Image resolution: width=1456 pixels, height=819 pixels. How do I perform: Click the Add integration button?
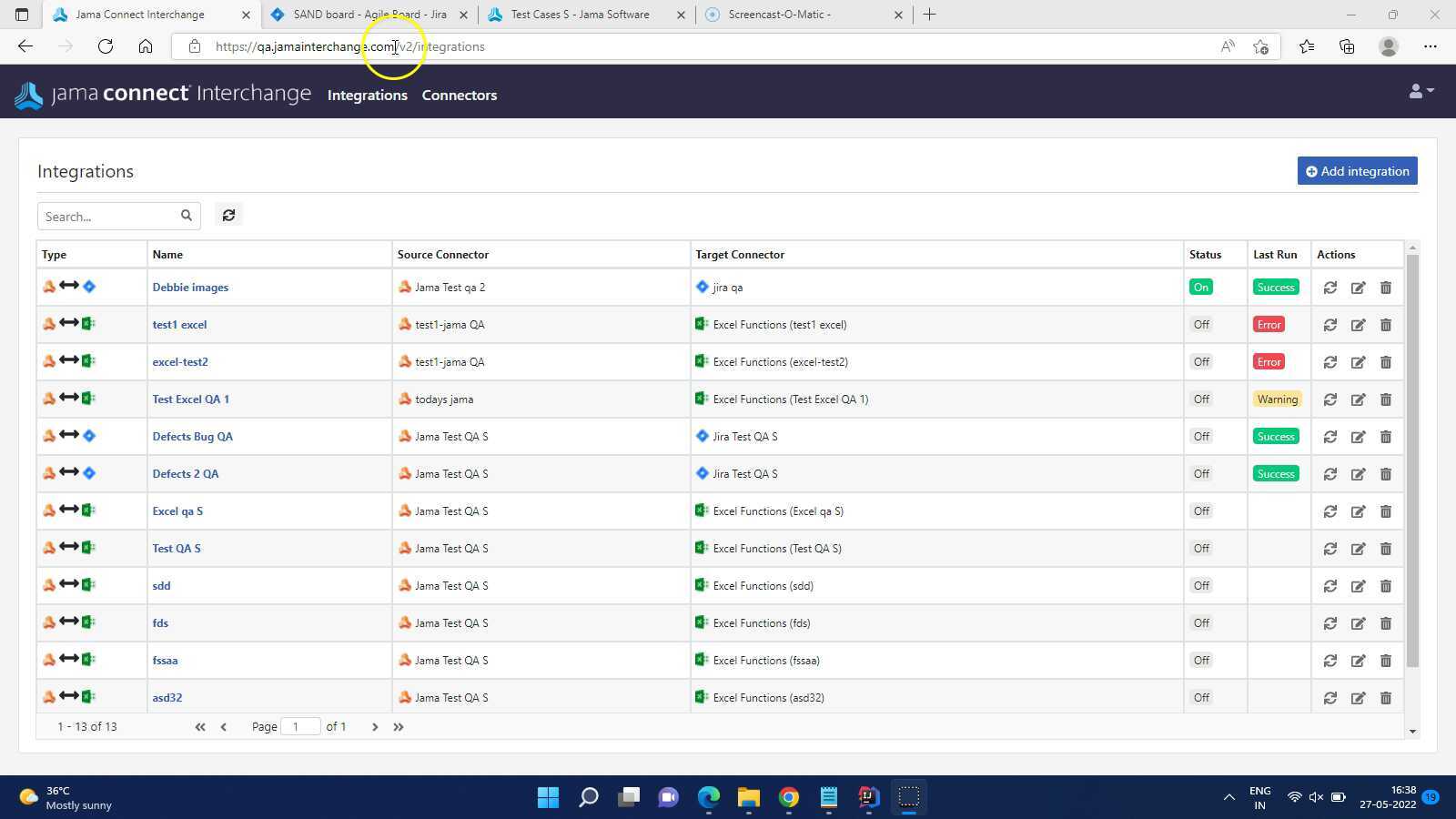click(1357, 170)
